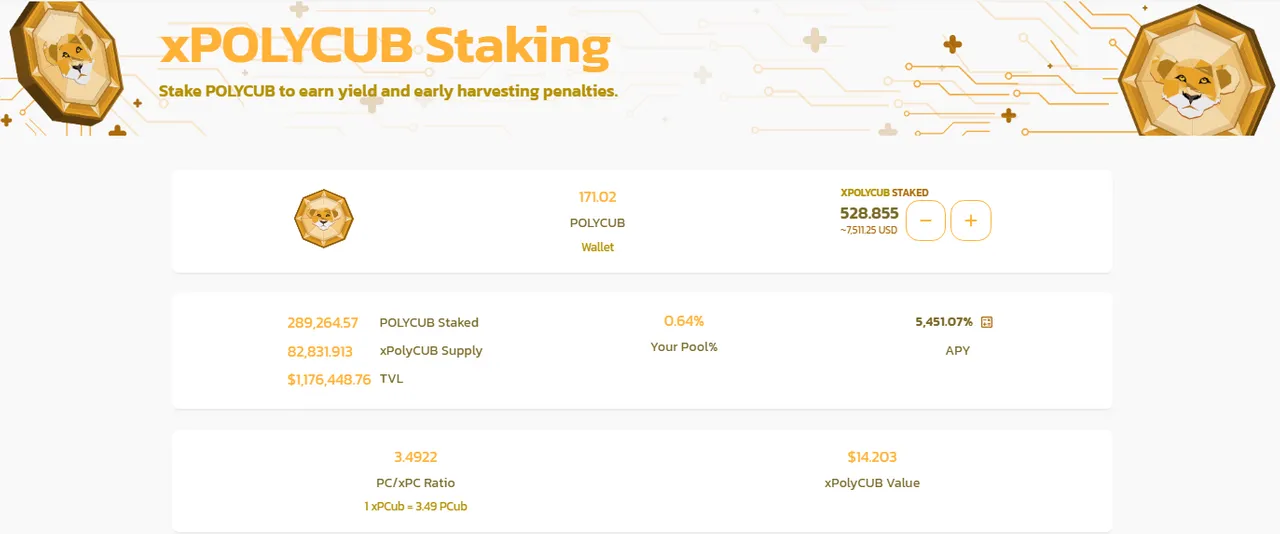Open the APY calculator icon

pyautogui.click(x=987, y=322)
